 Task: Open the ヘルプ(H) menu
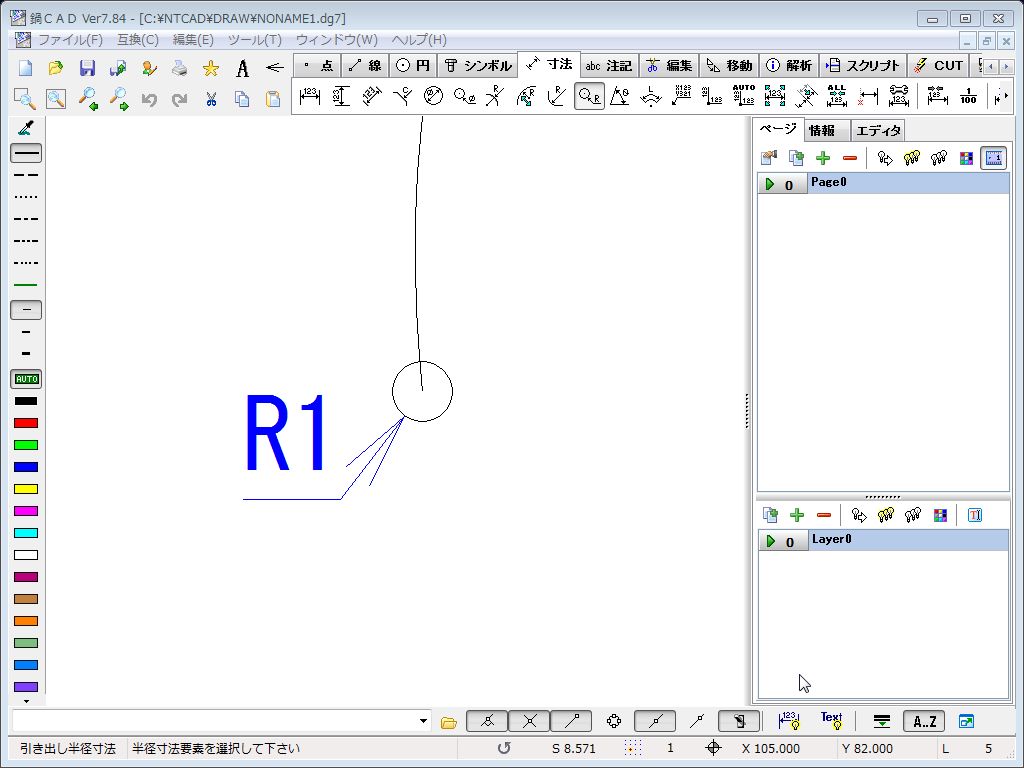(419, 40)
